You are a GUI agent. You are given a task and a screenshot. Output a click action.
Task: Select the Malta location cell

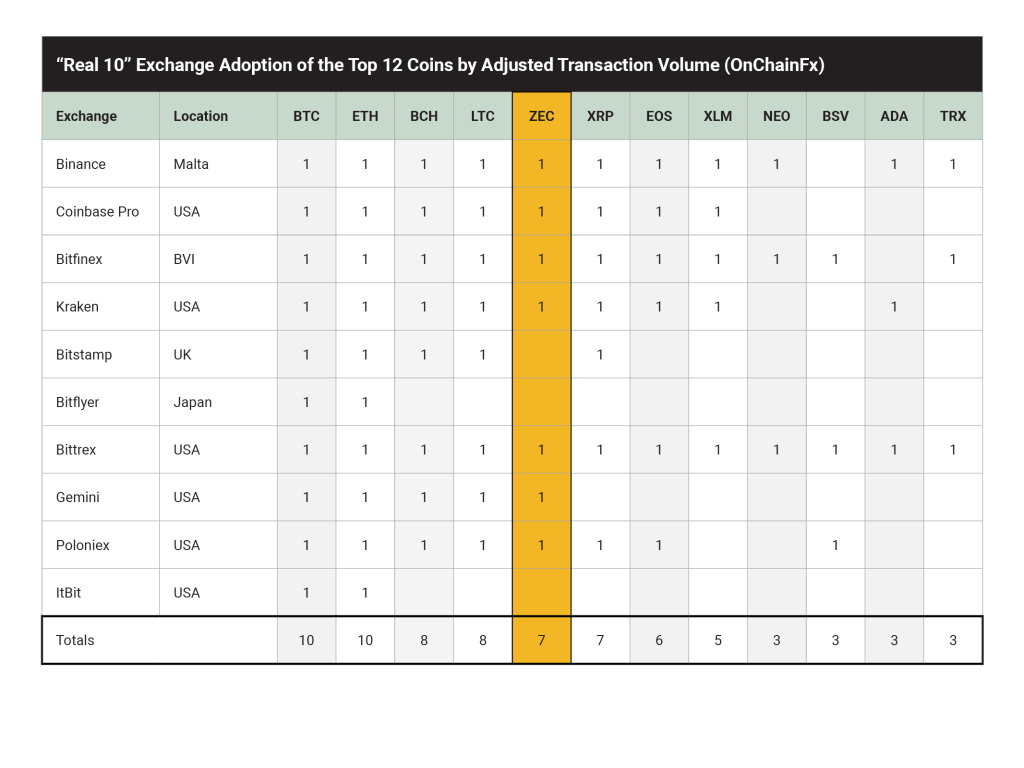[x=191, y=164]
